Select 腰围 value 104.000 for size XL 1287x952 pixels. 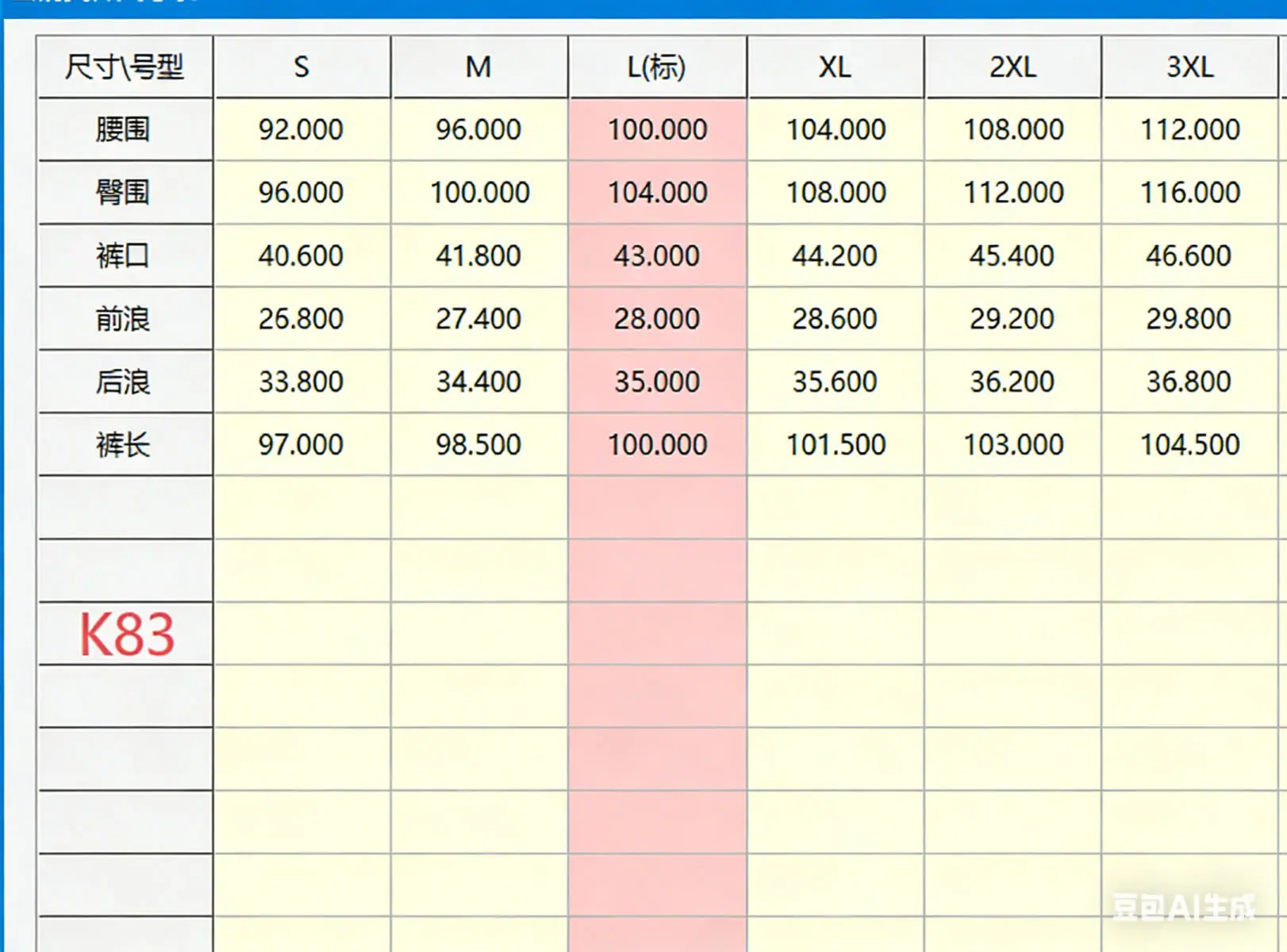point(836,129)
